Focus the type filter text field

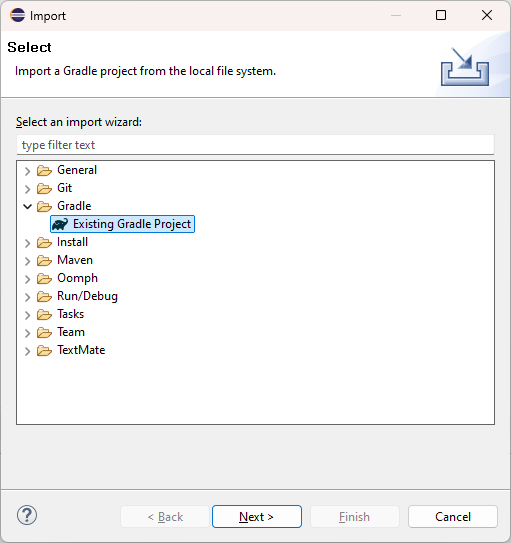click(256, 145)
